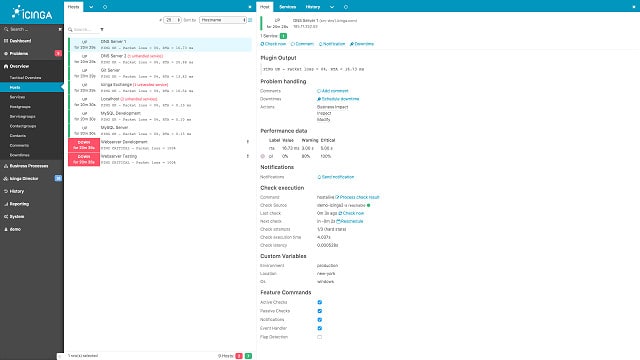The height and width of the screenshot is (360, 640).
Task: Open the detail pane tab dropdown chevron
Action: 332,7
